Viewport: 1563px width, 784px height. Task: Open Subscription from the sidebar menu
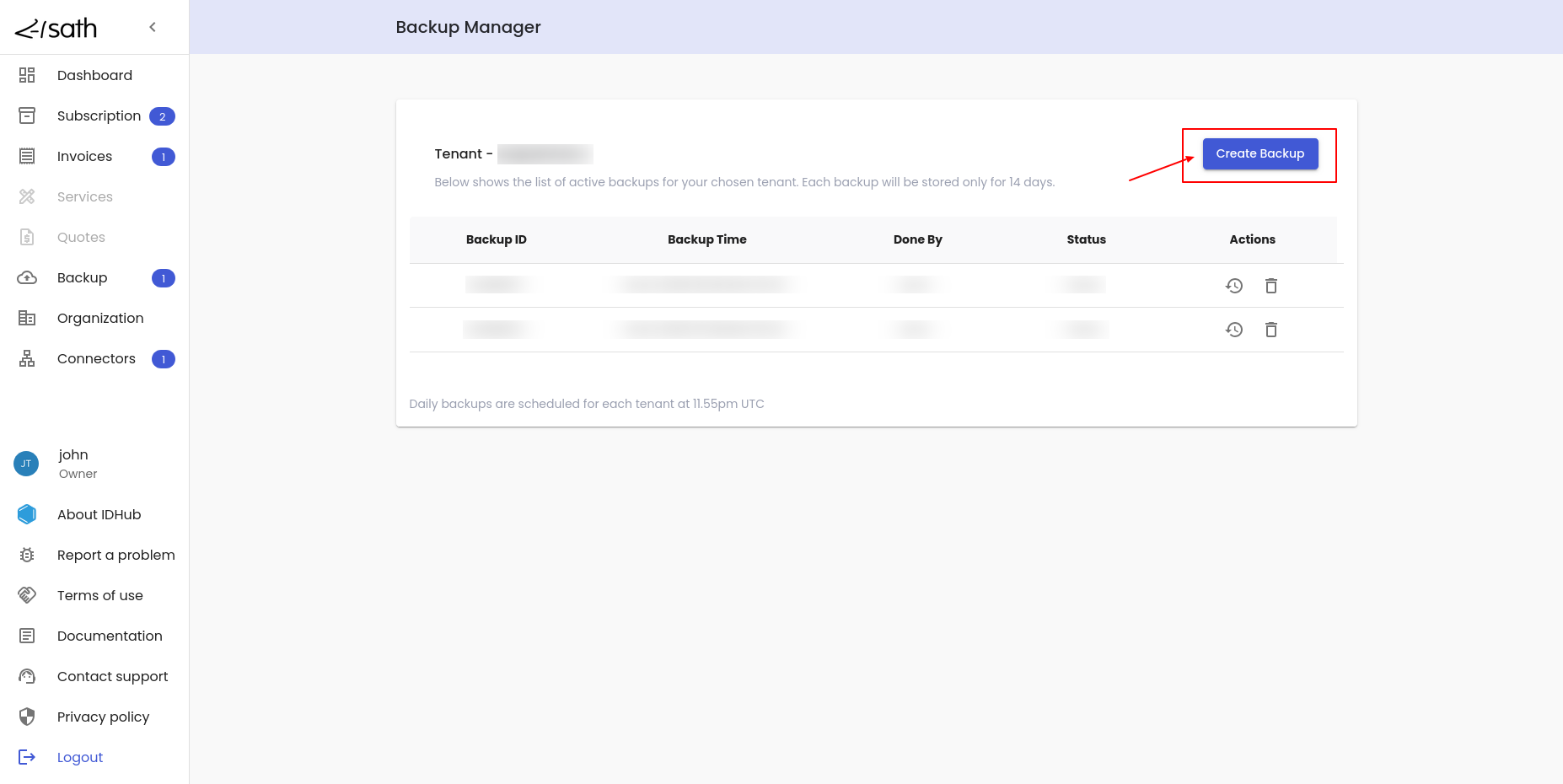pos(99,115)
